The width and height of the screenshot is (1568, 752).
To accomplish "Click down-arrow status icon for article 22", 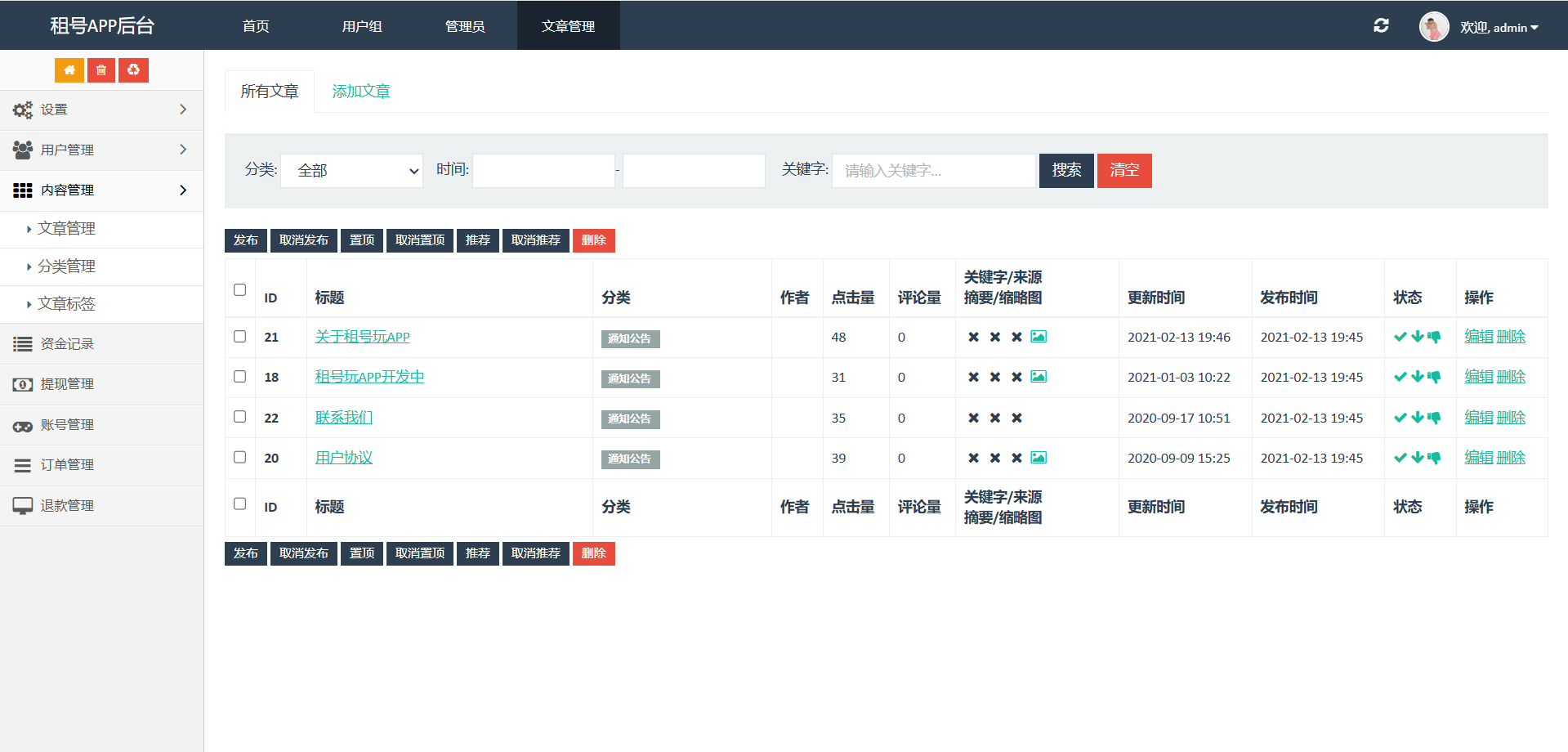I will pos(1418,418).
